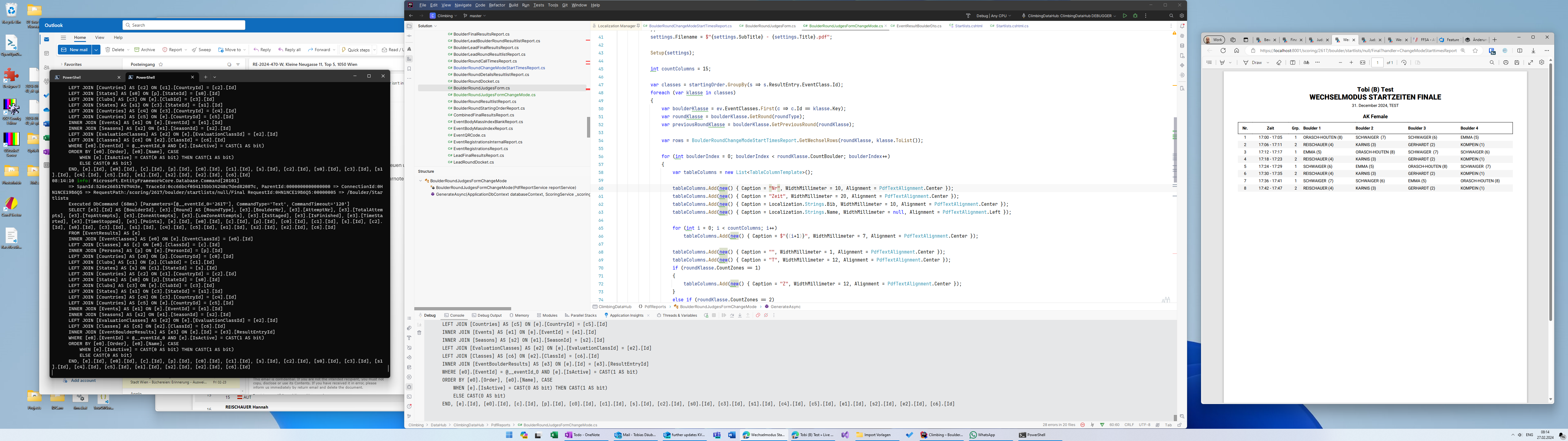This screenshot has height=441, width=1568.
Task: Click Reply all in Outlook ribbon
Action: [x=289, y=50]
